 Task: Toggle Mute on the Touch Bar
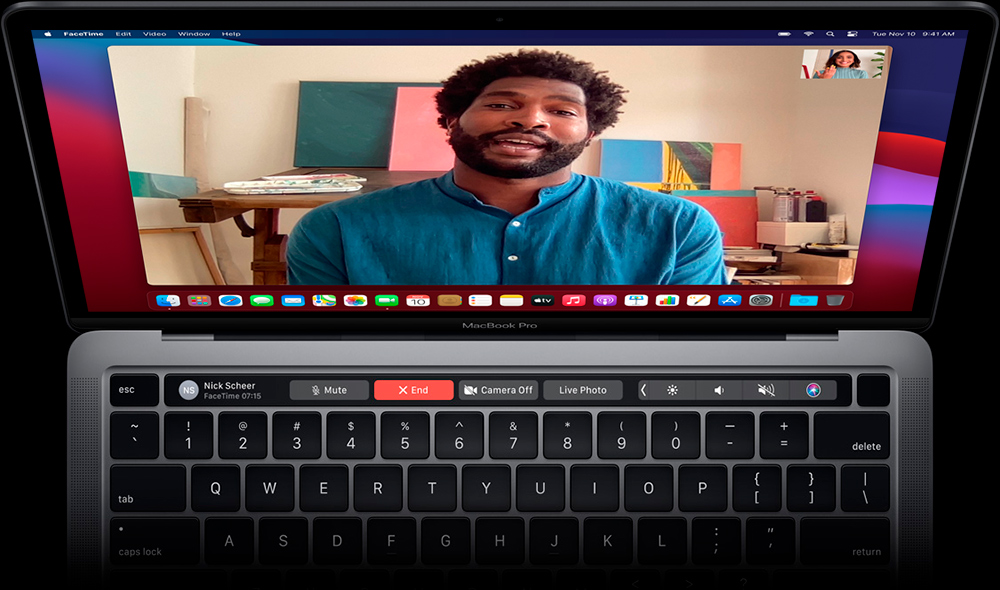[x=329, y=390]
